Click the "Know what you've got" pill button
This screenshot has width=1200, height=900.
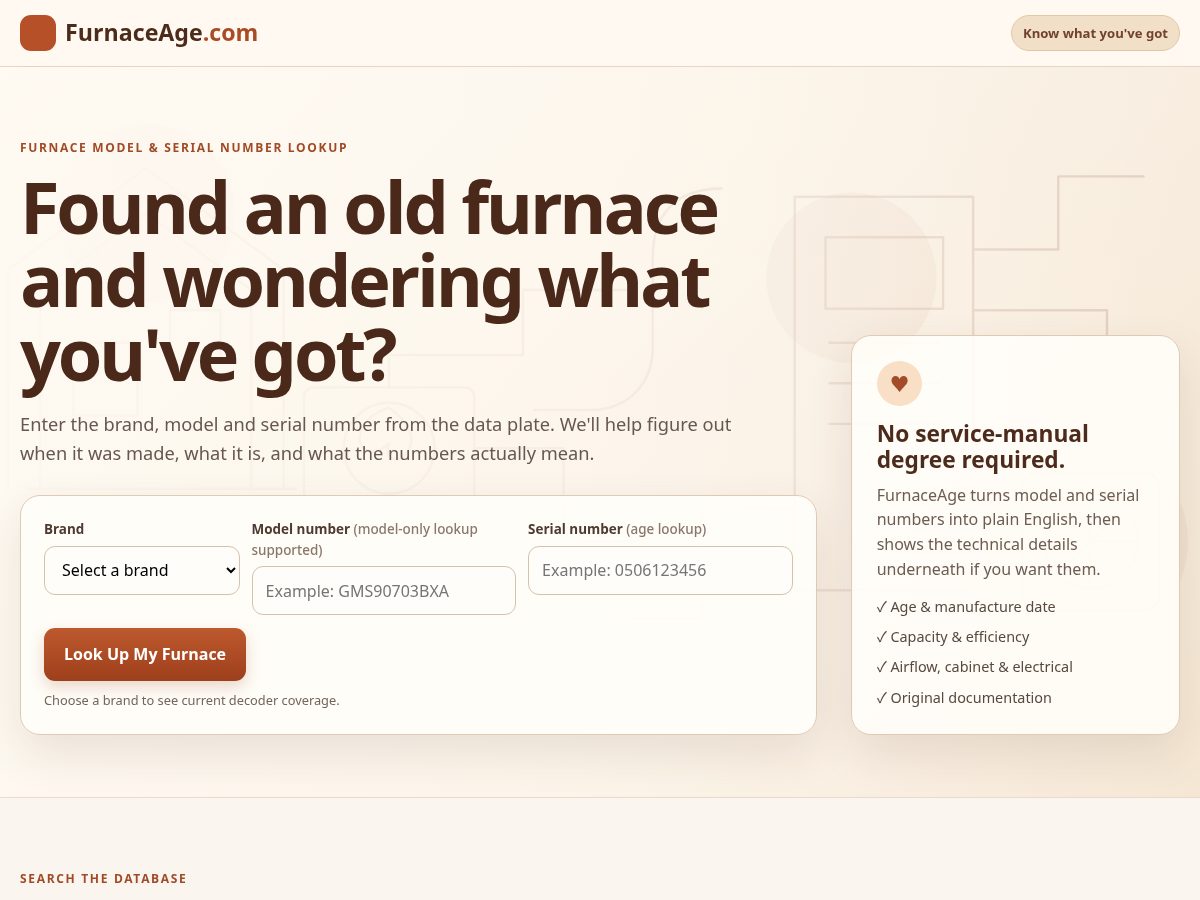click(x=1095, y=33)
